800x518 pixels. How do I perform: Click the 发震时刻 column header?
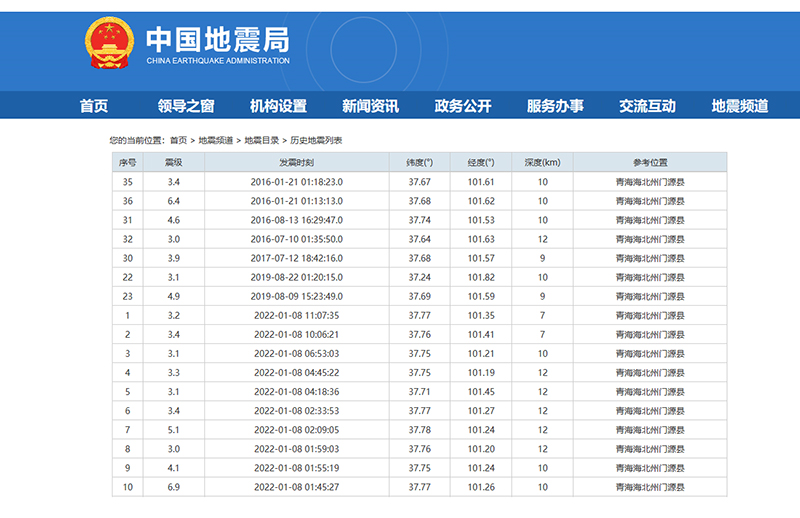(x=297, y=162)
